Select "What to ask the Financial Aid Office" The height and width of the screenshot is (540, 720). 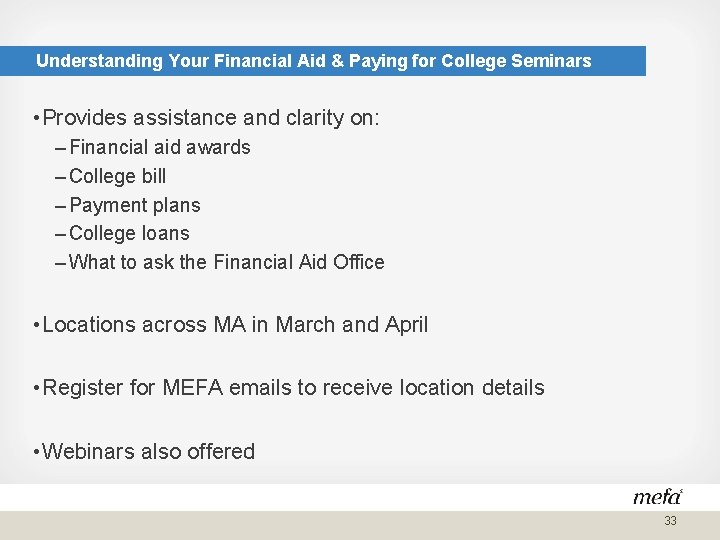pyautogui.click(x=227, y=262)
